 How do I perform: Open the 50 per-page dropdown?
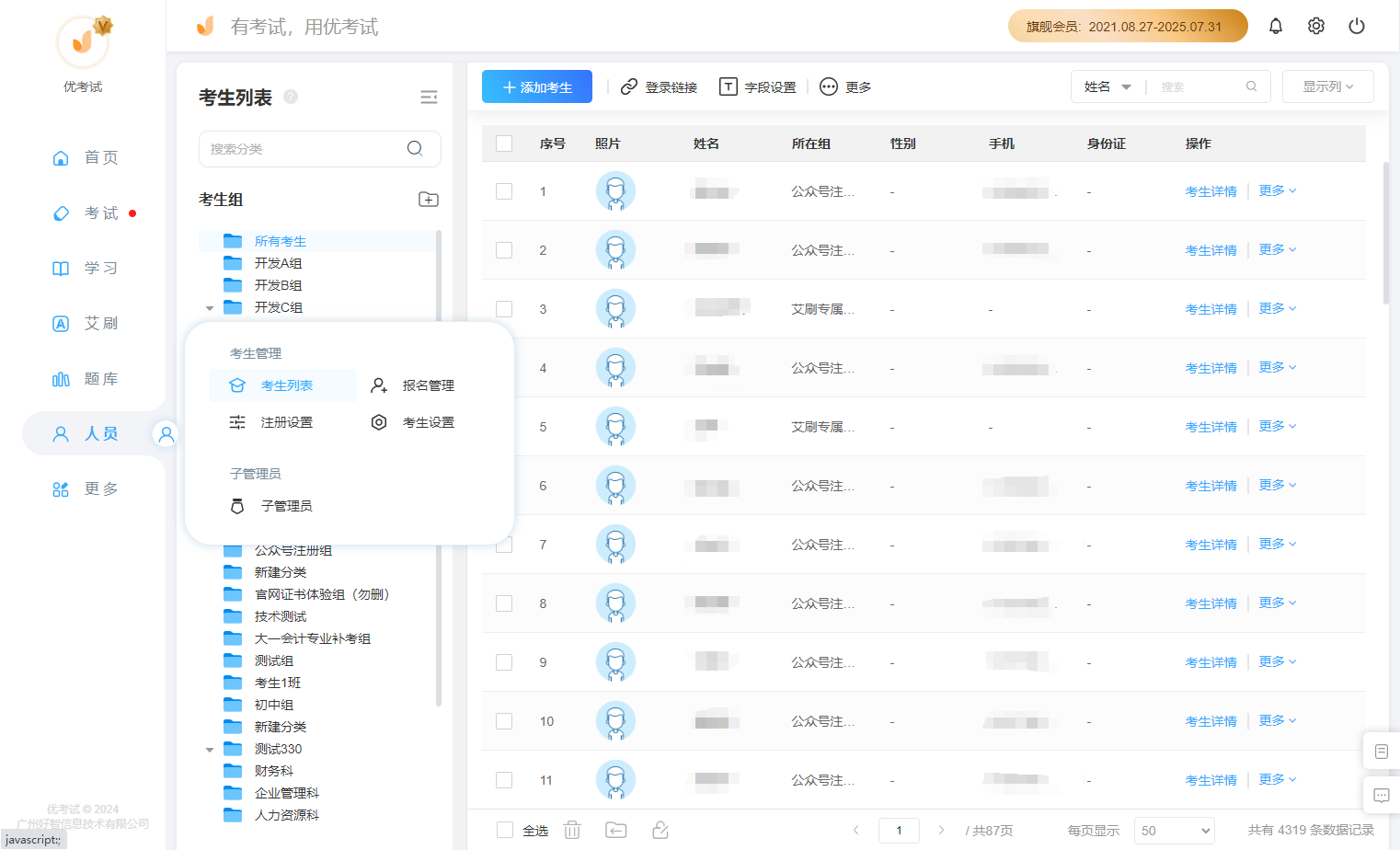coord(1175,831)
